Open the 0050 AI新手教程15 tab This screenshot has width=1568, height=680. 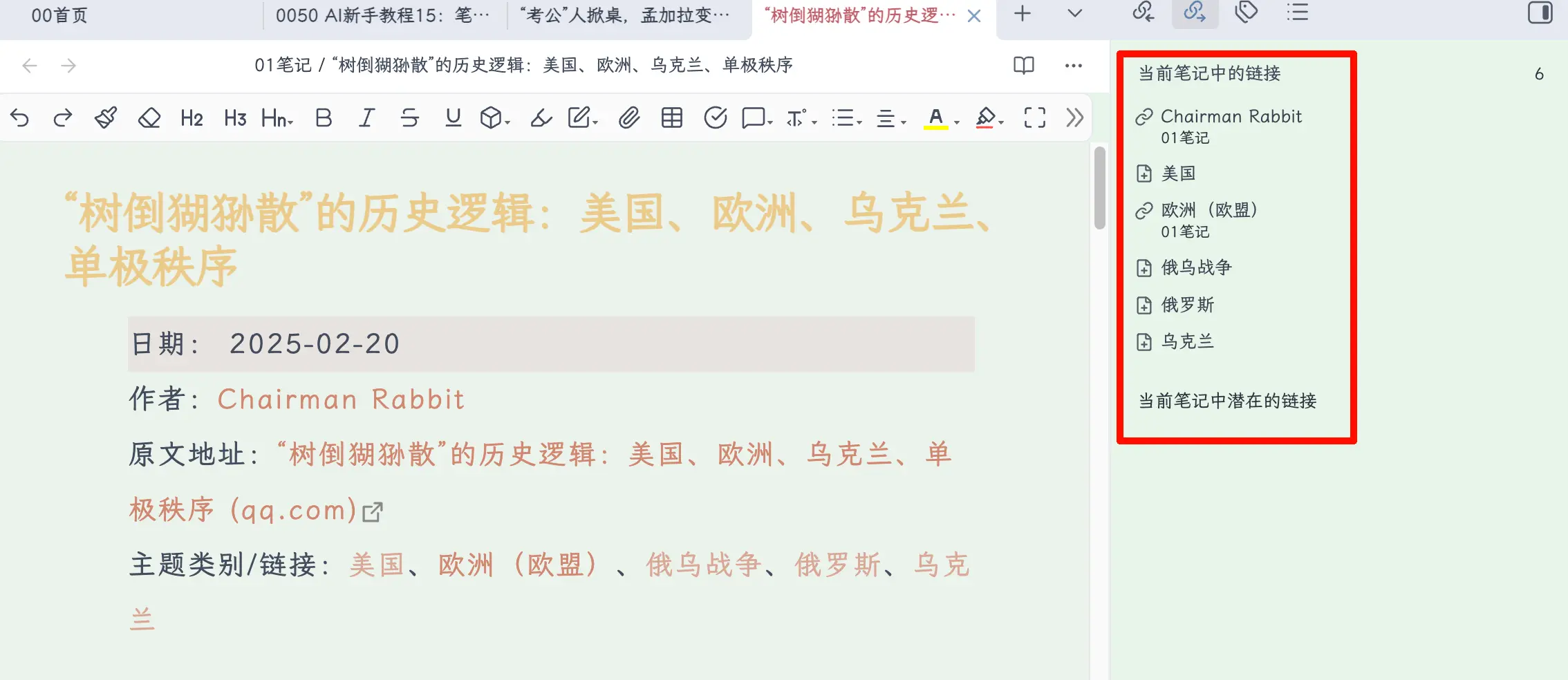tap(382, 15)
